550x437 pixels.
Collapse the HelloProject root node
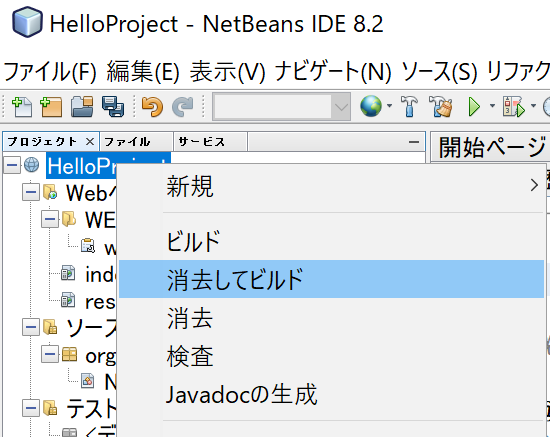point(12,165)
